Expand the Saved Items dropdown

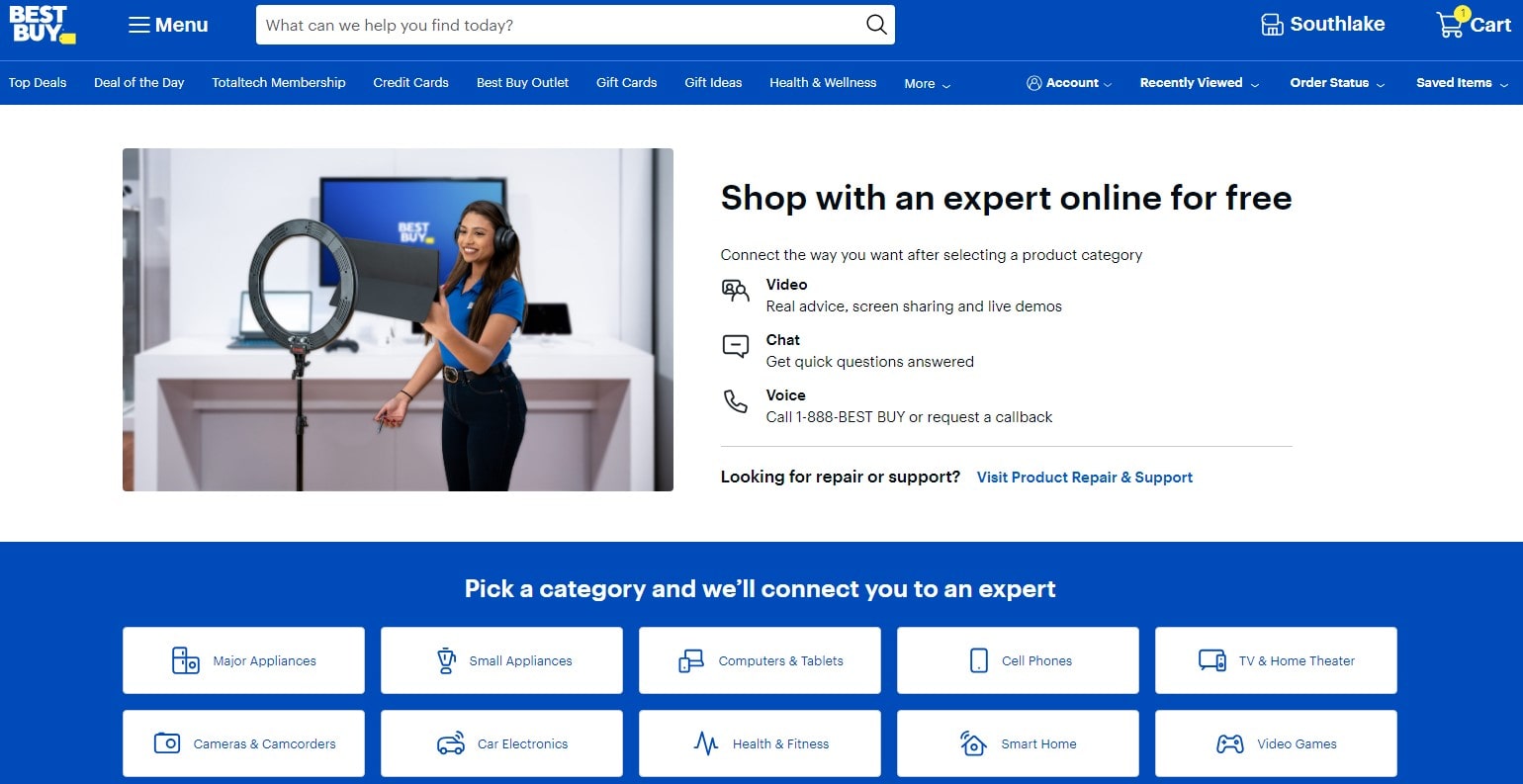coord(1462,83)
